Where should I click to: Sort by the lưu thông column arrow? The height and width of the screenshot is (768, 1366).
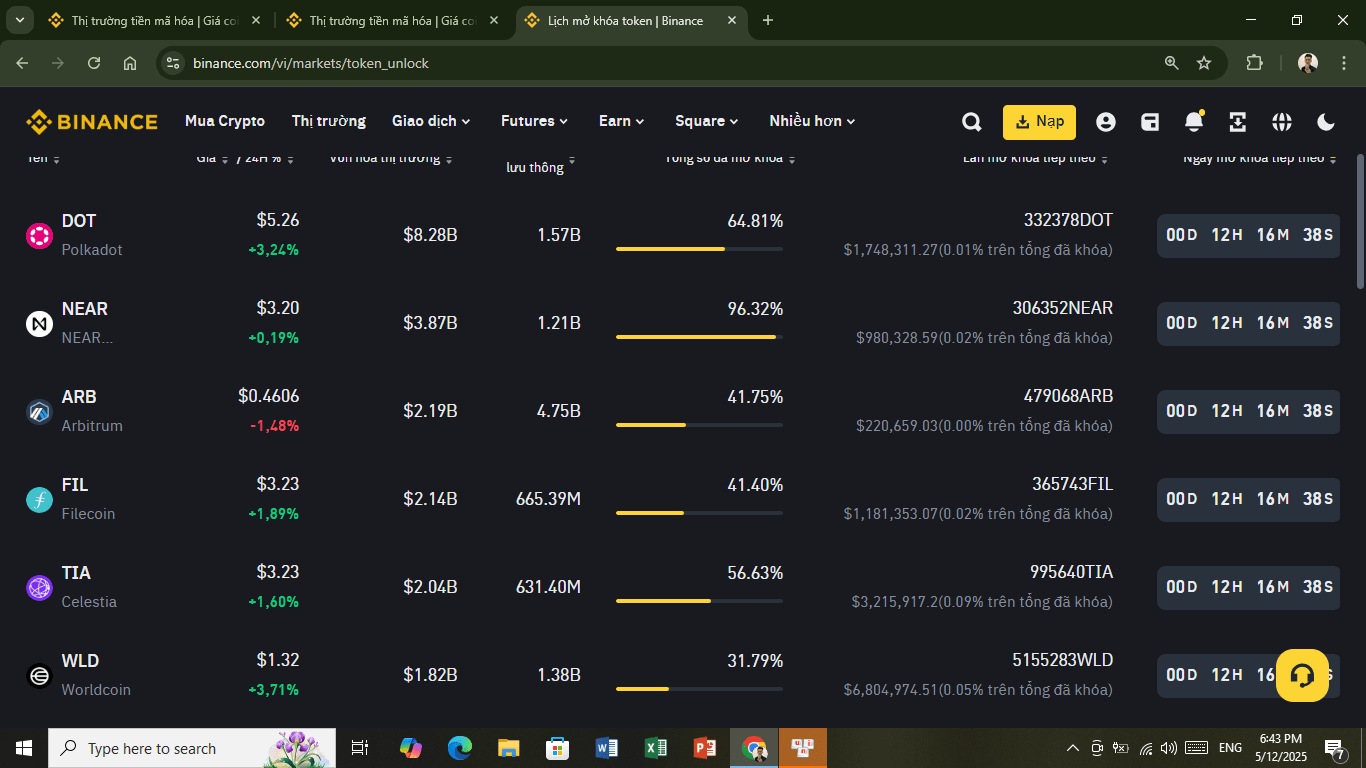572,162
